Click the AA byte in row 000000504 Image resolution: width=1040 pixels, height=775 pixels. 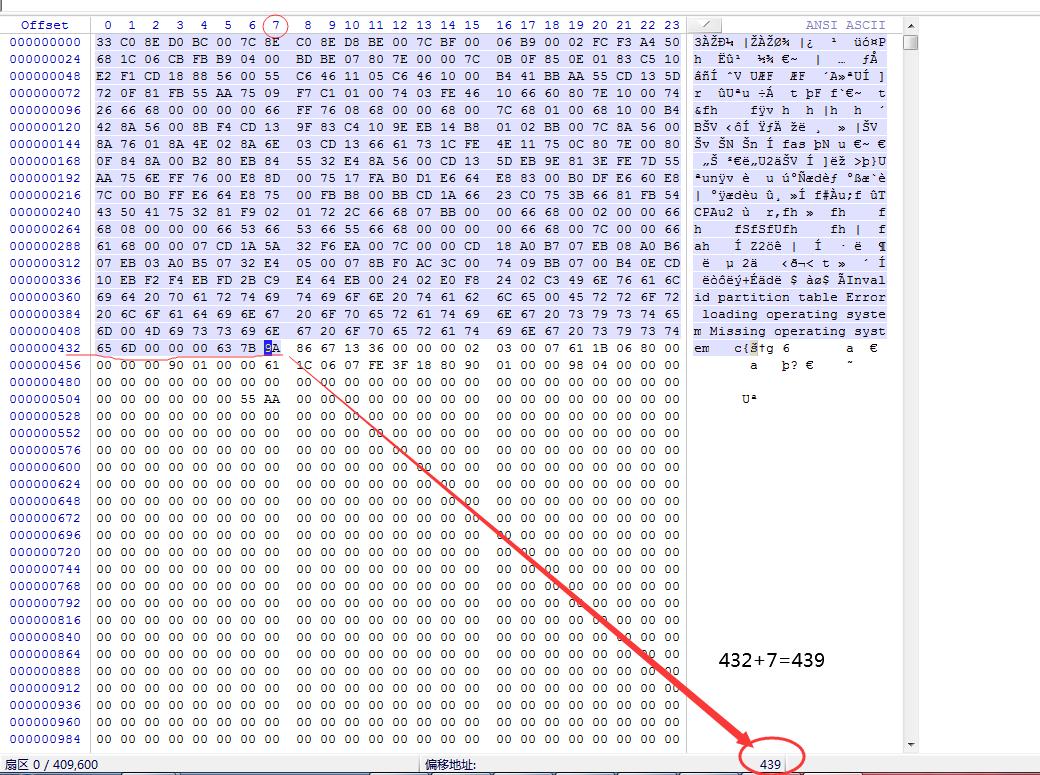pos(272,399)
